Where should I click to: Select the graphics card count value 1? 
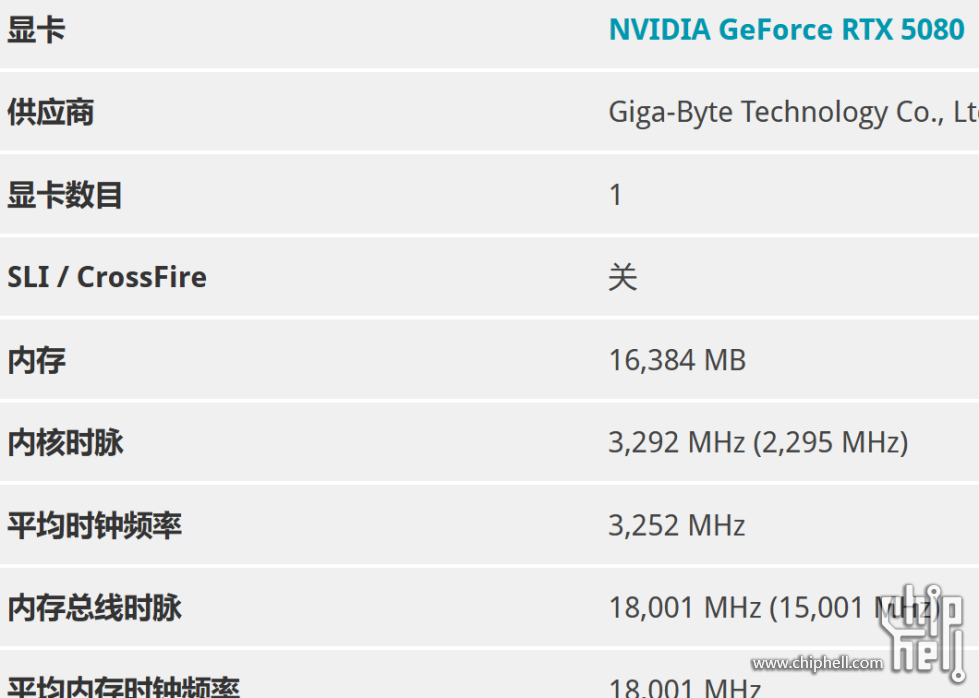point(616,195)
